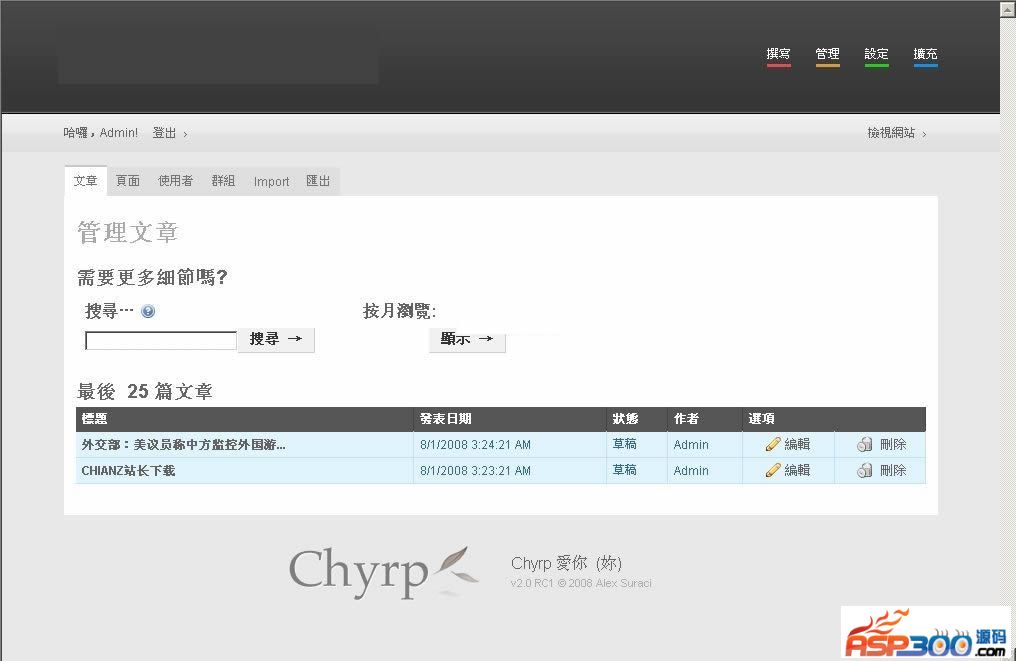Click Admin author in the 外交部 row
The image size is (1016, 661).
[x=691, y=445]
